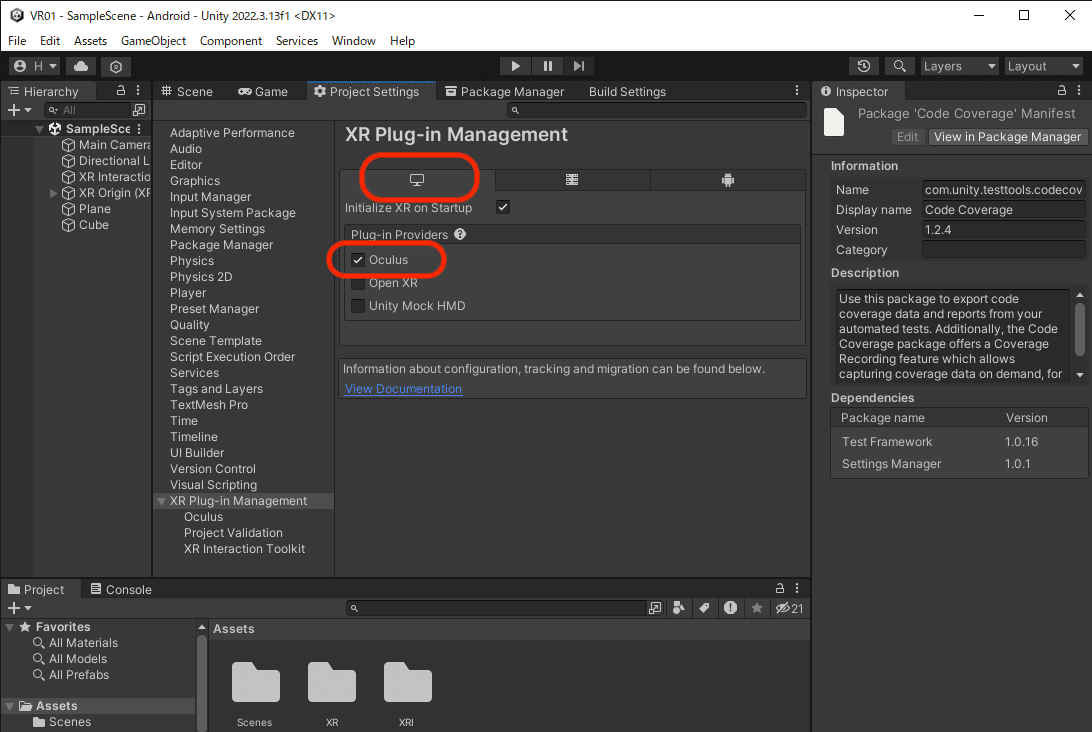The width and height of the screenshot is (1092, 732).
Task: Open the undo history icon
Action: click(864, 66)
